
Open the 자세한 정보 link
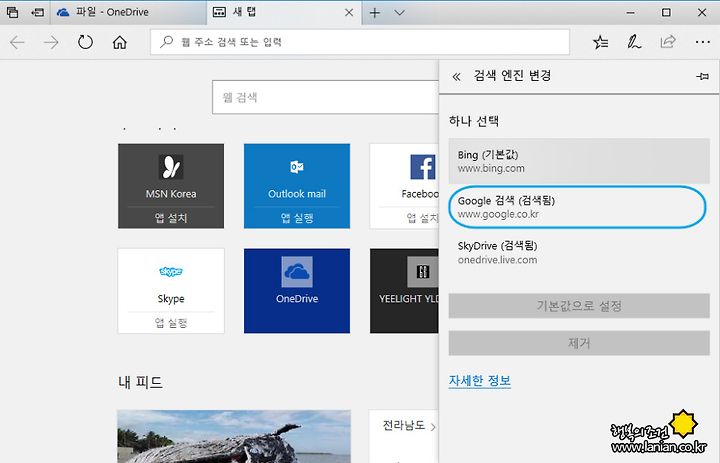pyautogui.click(x=479, y=381)
